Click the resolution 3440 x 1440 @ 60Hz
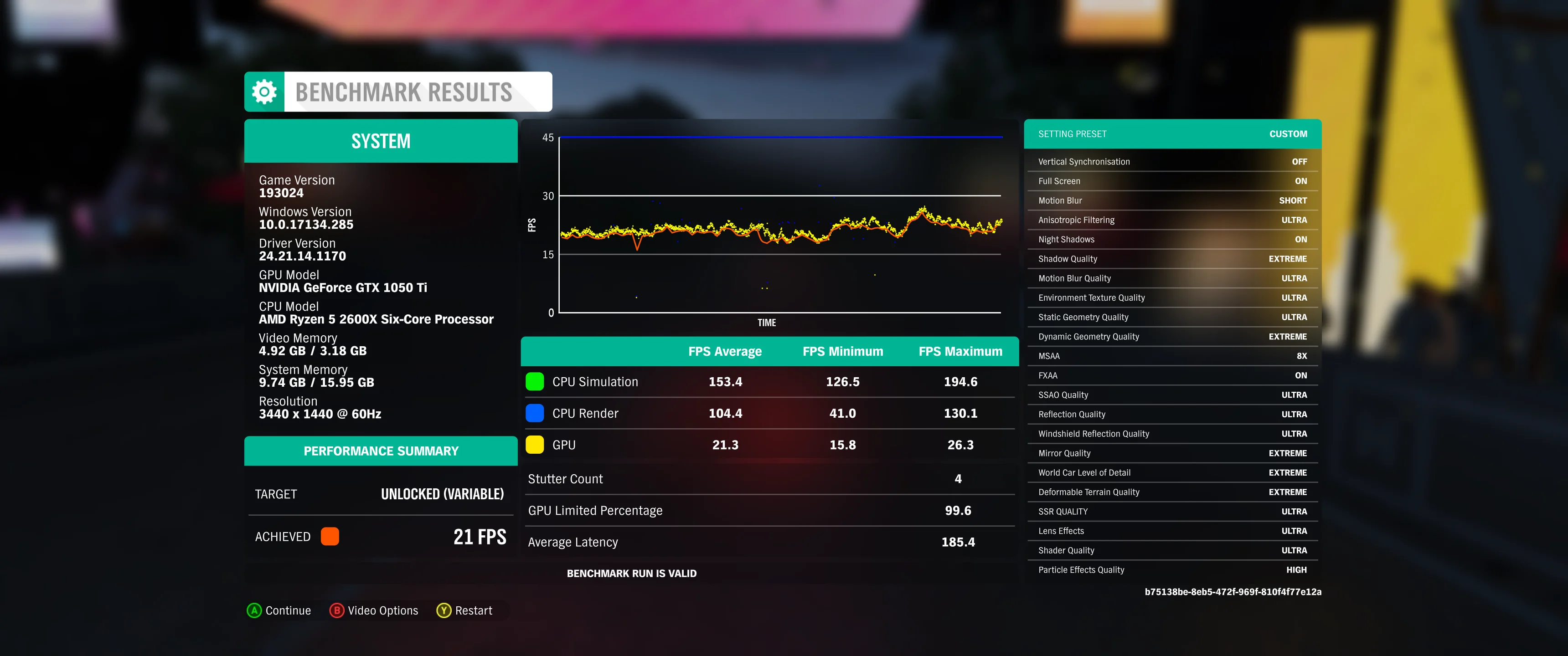 [x=320, y=415]
